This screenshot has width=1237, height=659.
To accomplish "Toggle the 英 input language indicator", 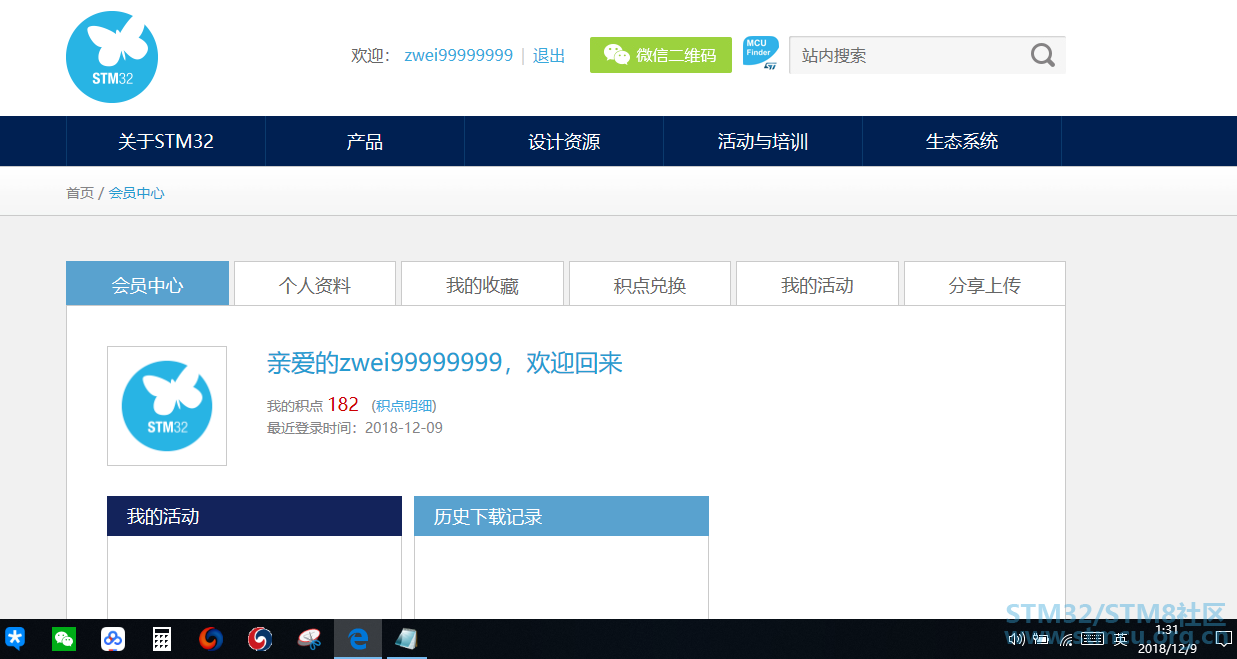I will point(1121,639).
